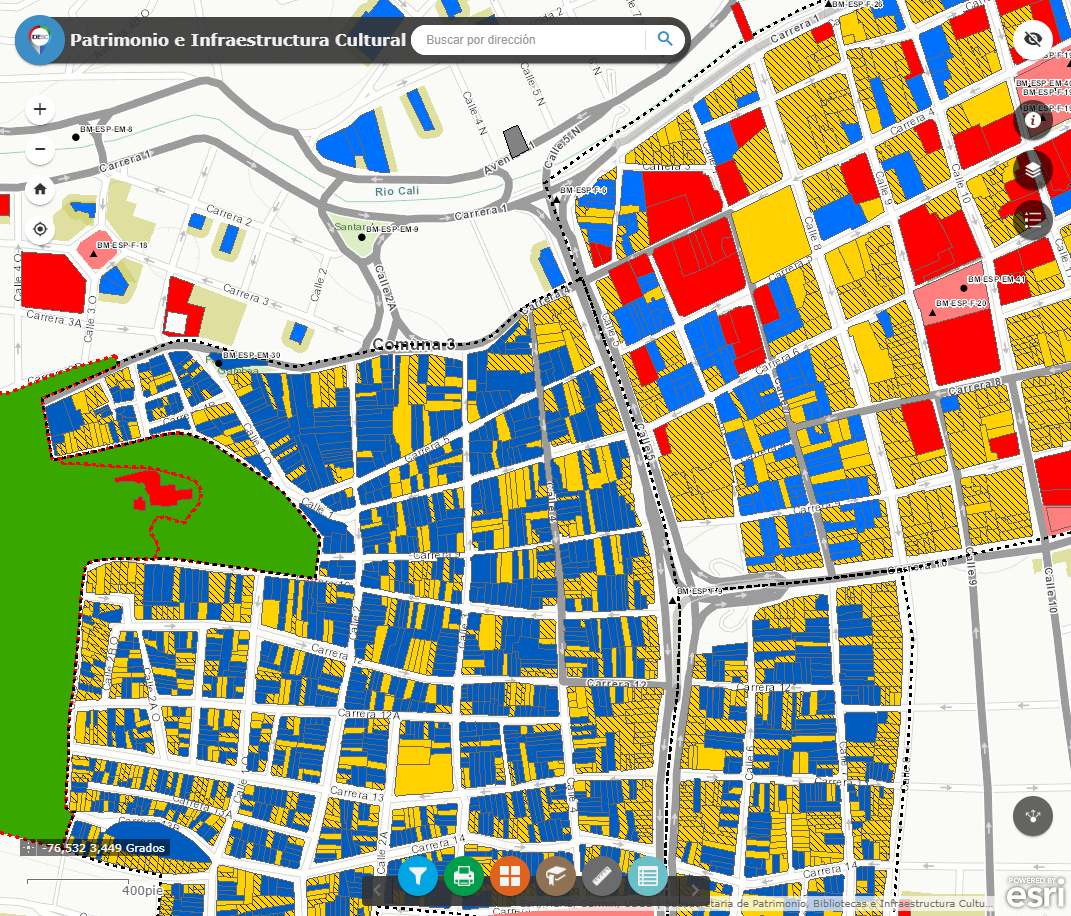Zoom in using the plus control

point(39,109)
